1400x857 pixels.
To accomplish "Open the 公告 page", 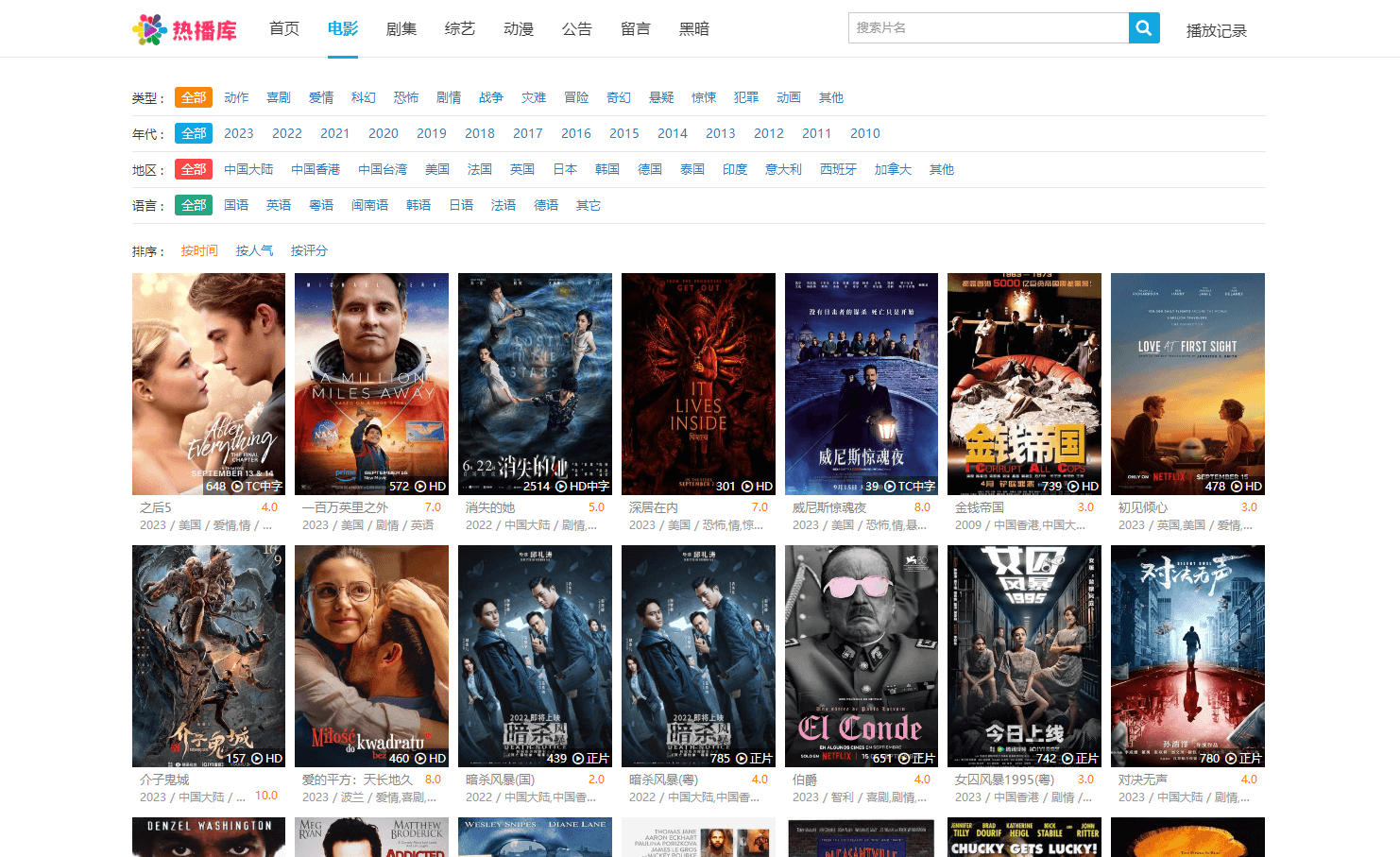I will click(x=577, y=28).
